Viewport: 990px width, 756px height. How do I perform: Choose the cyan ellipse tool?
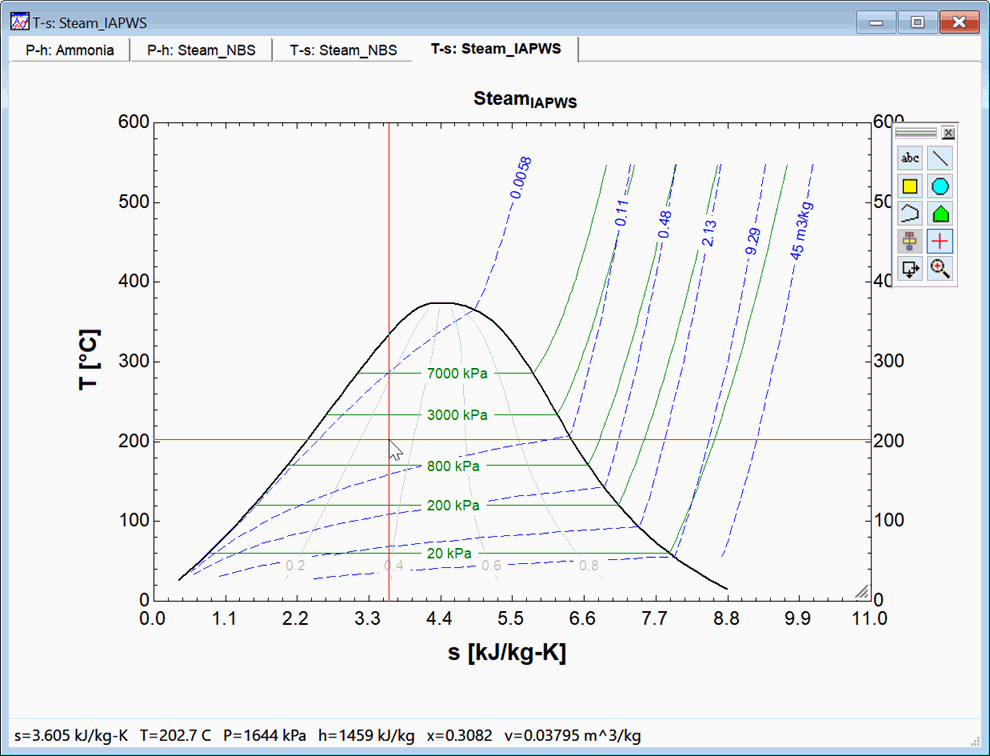point(940,186)
